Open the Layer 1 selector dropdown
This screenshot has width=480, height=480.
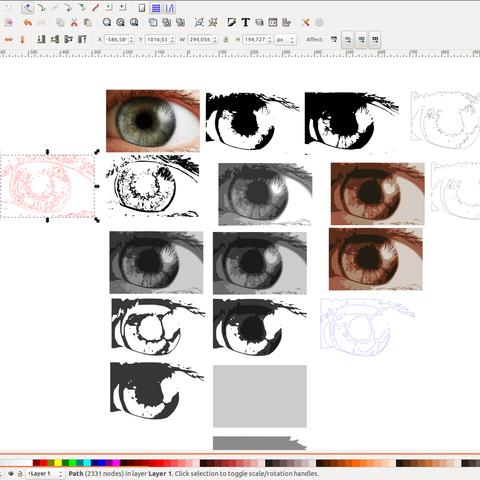click(x=45, y=473)
